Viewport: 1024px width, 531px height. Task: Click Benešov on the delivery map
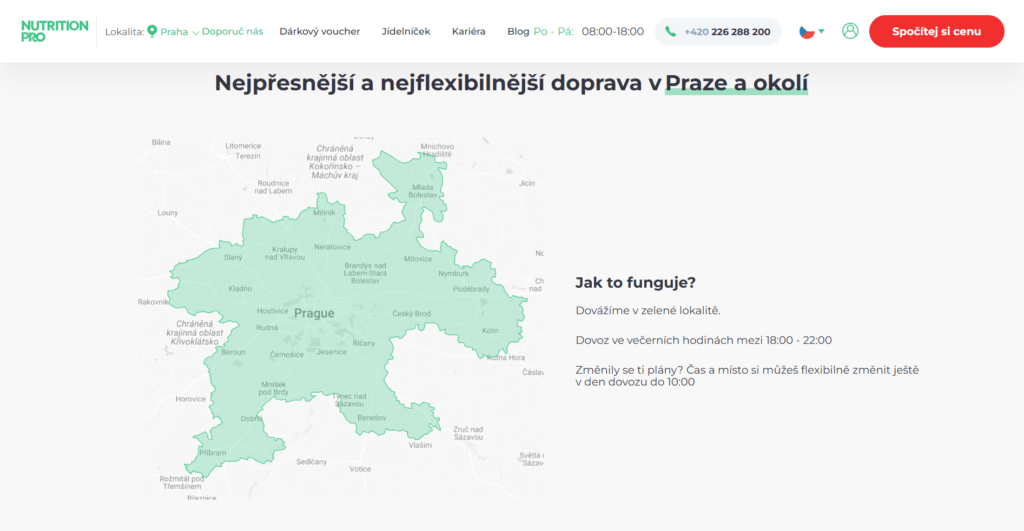[x=372, y=417]
